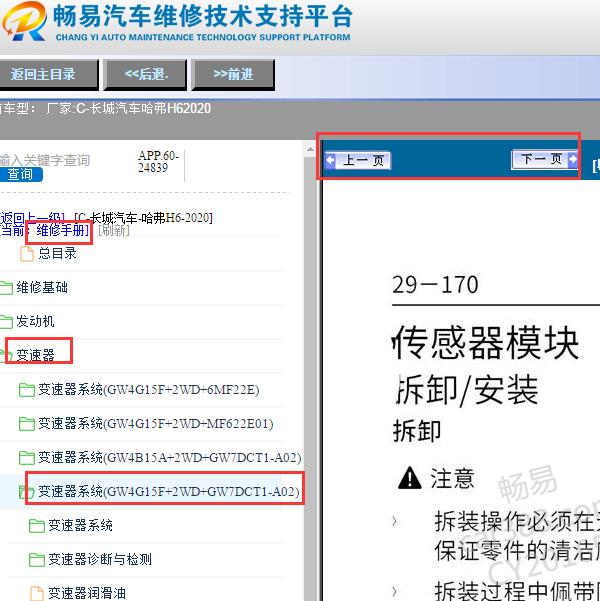Click the 刷新 refresh link
This screenshot has height=601, width=600.
tap(114, 230)
